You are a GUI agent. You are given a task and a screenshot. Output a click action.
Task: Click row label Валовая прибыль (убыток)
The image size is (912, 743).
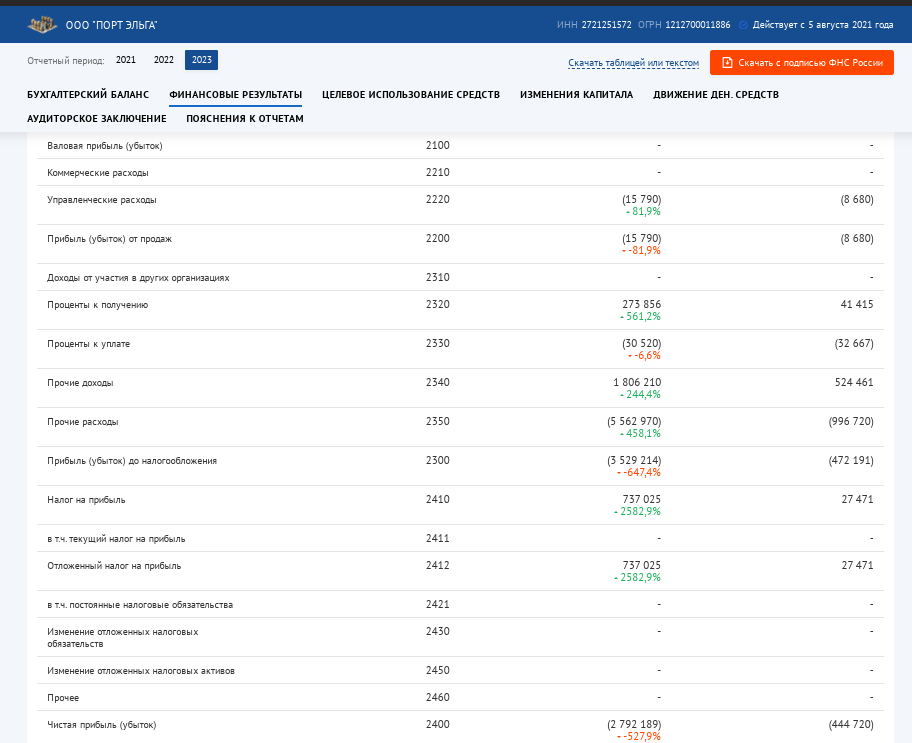(x=105, y=146)
